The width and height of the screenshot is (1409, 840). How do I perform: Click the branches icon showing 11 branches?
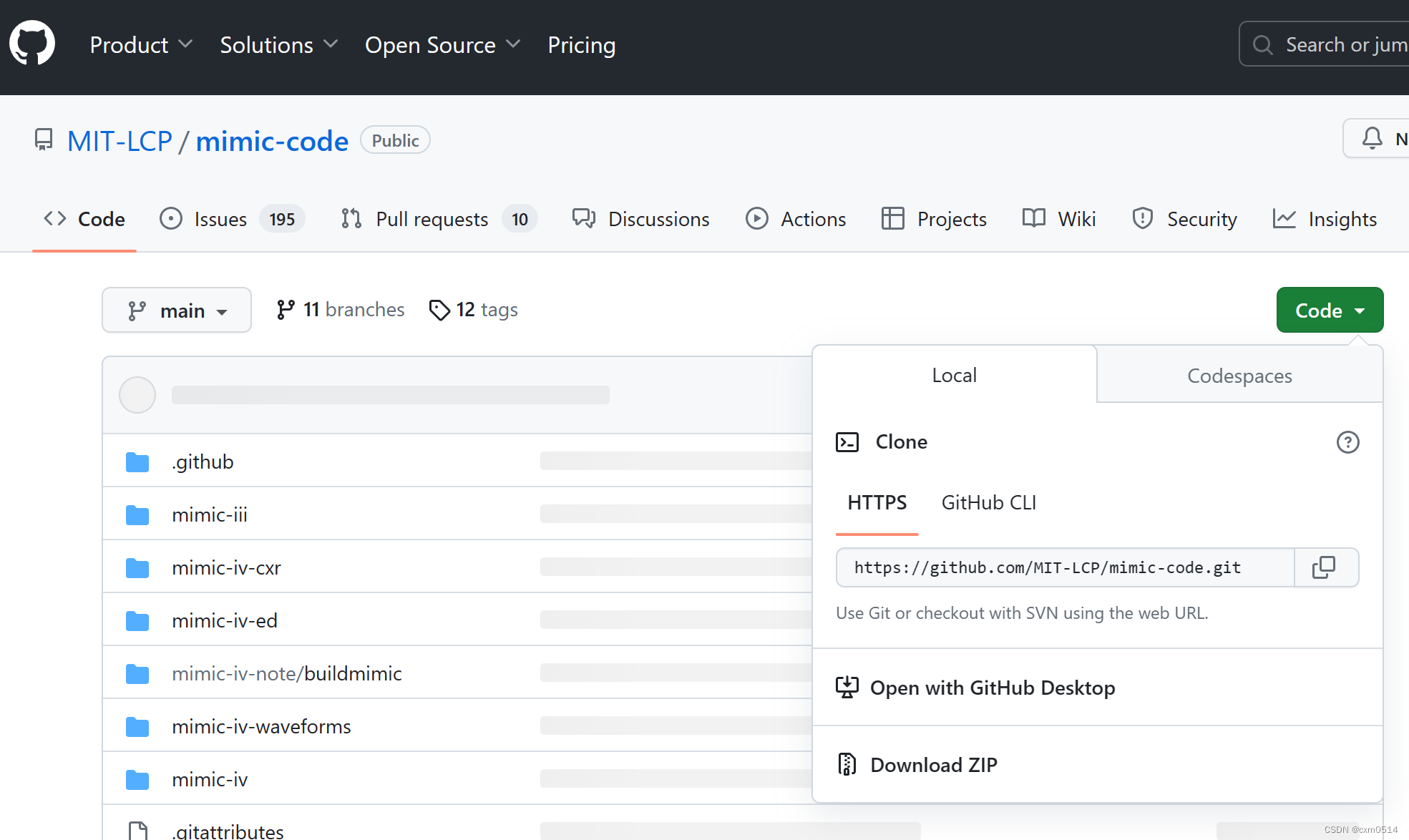pyautogui.click(x=286, y=310)
